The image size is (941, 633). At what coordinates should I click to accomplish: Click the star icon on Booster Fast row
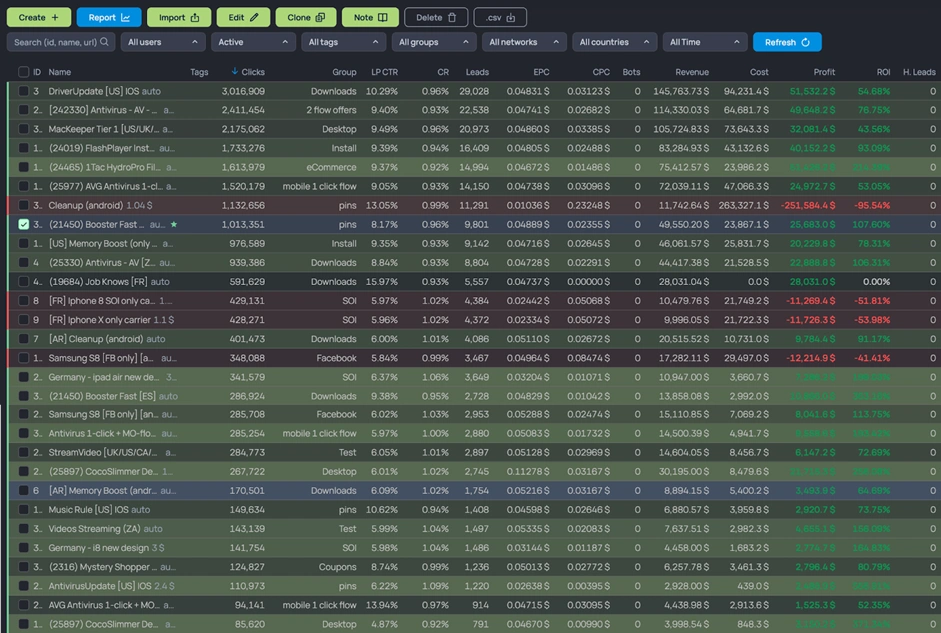point(174,225)
